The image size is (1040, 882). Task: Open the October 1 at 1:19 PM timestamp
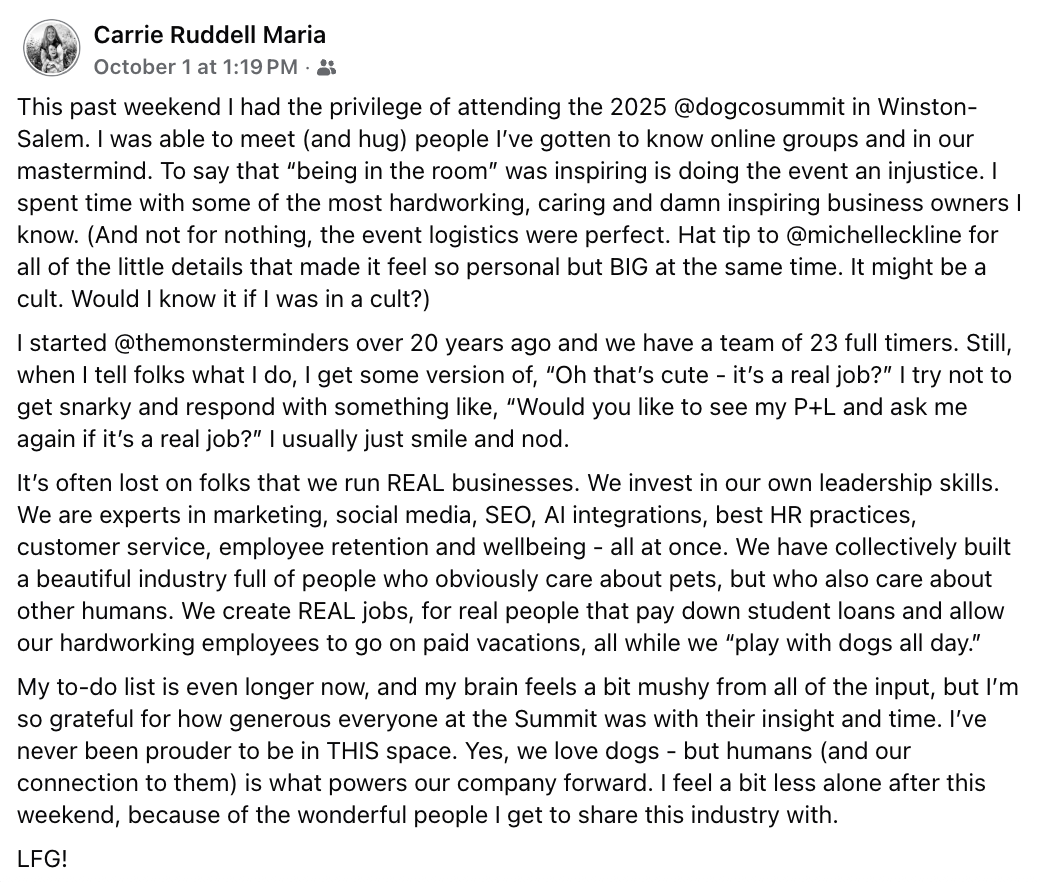coord(196,67)
